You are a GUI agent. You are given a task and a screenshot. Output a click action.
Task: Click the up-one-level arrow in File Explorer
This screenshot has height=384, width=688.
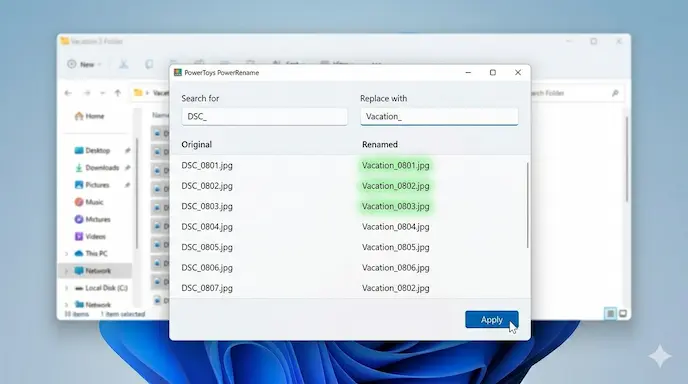pos(118,93)
